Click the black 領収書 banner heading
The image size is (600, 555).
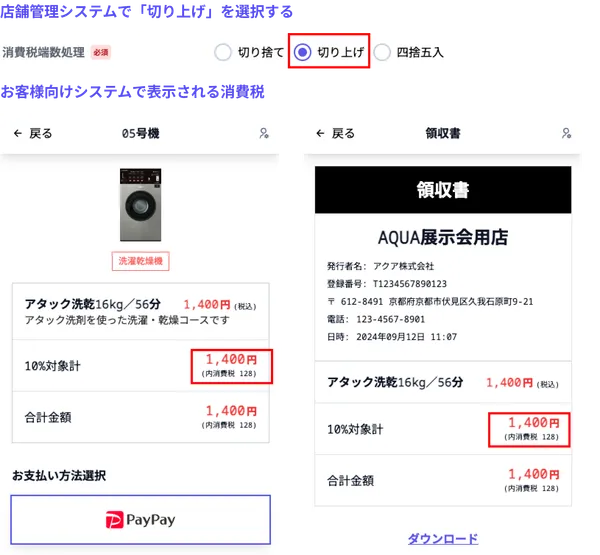[442, 190]
